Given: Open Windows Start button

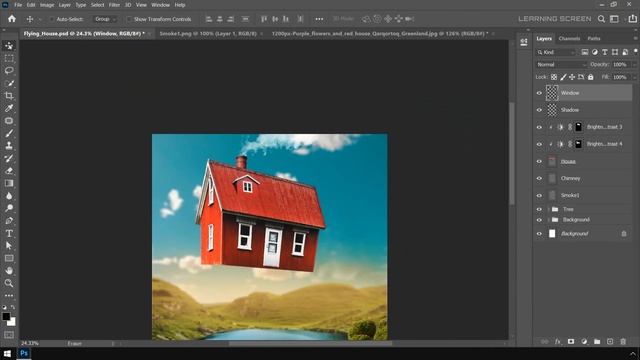Looking at the screenshot, I should coord(7,353).
